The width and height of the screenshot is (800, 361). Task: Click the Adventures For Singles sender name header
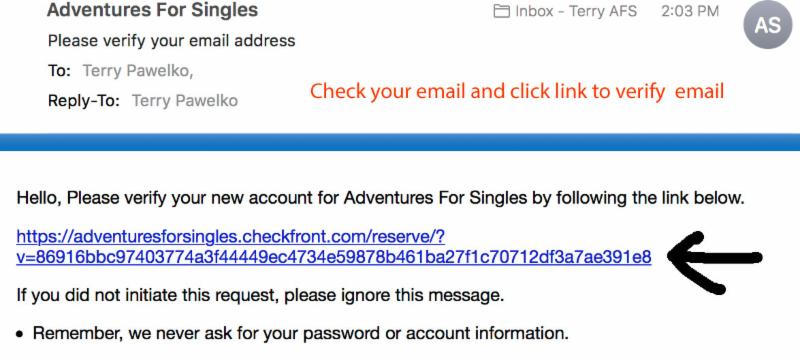point(153,9)
